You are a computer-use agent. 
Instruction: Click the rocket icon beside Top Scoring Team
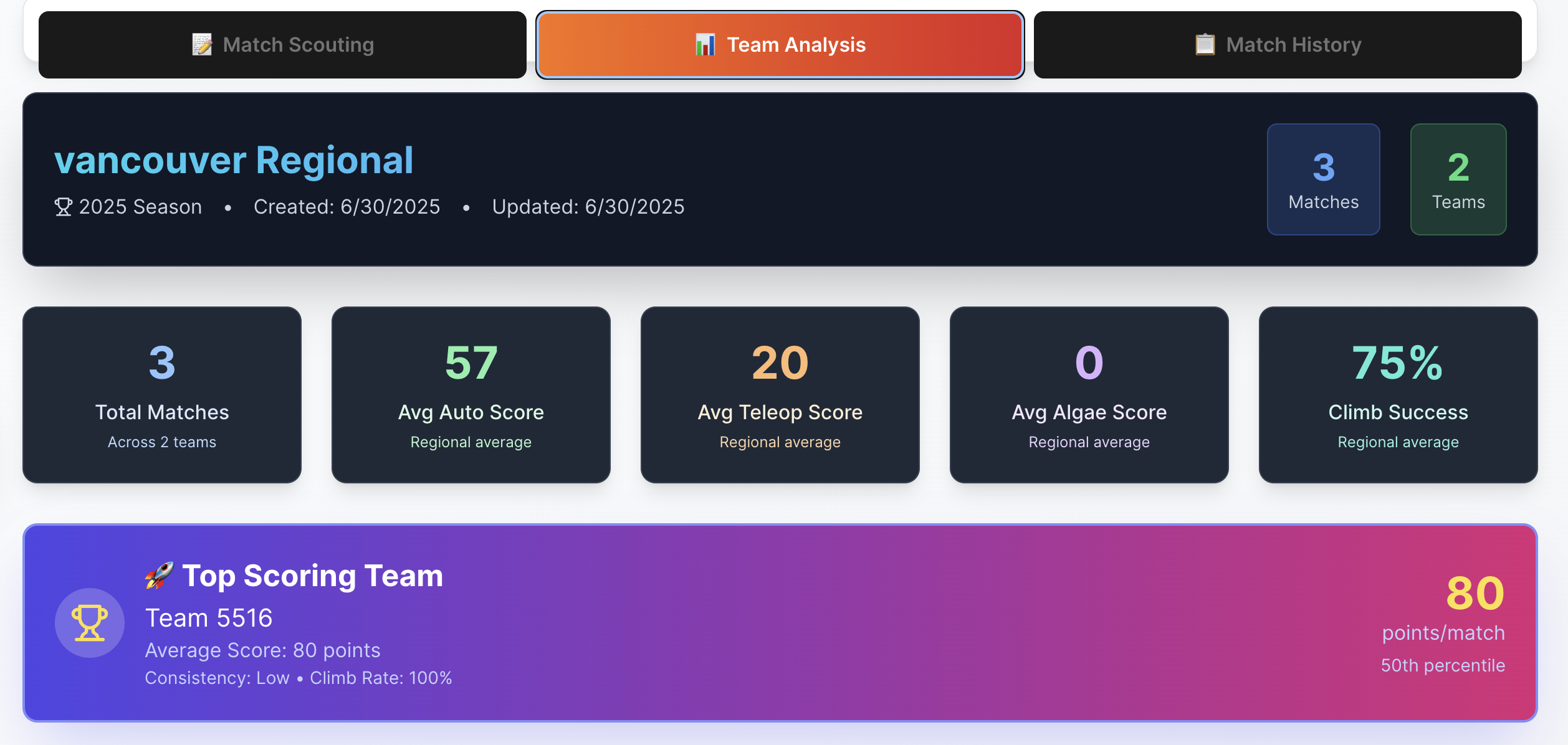pyautogui.click(x=160, y=576)
